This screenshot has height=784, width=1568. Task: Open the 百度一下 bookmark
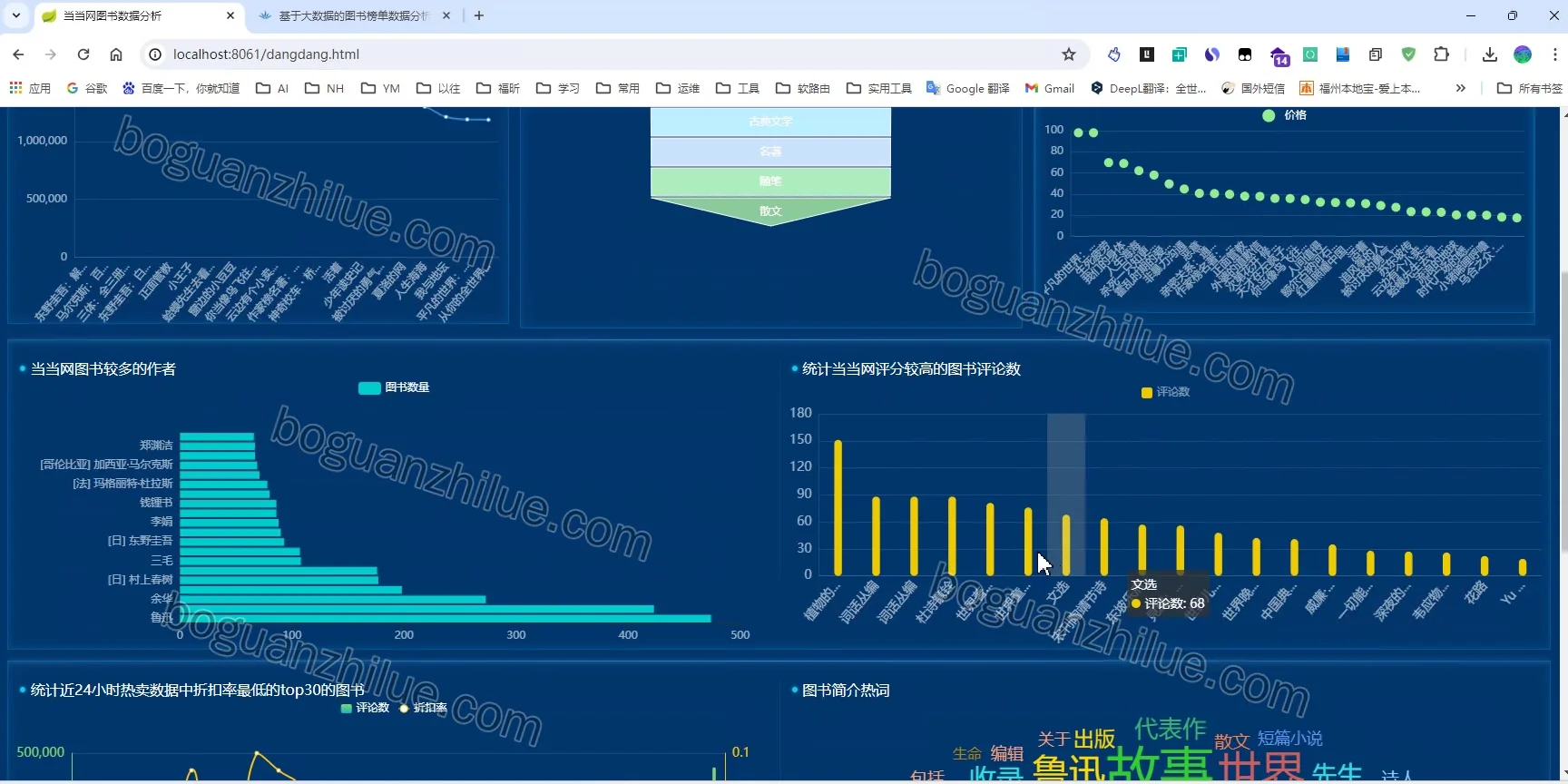point(181,88)
